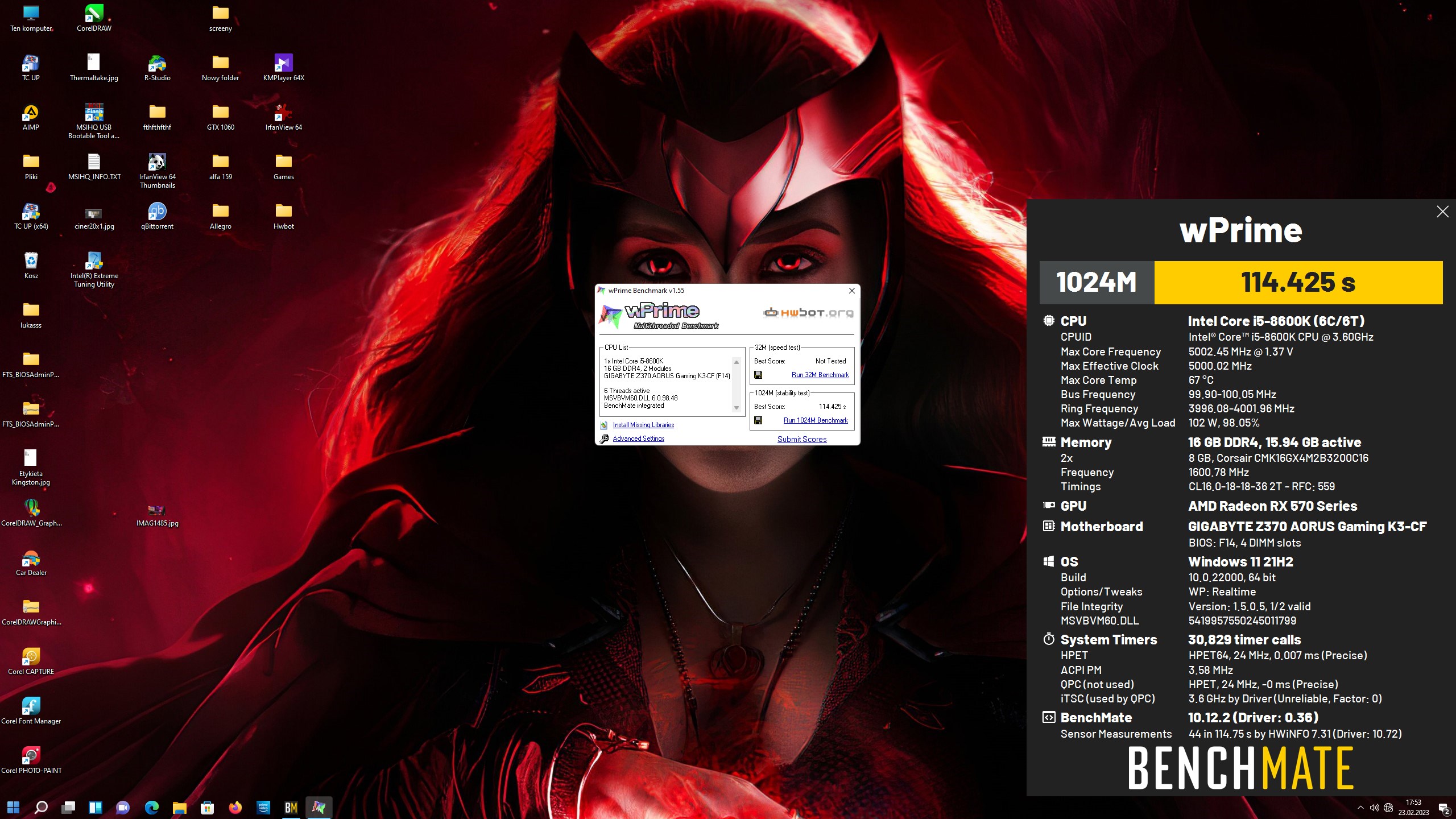Select the Games folder

pos(283,167)
